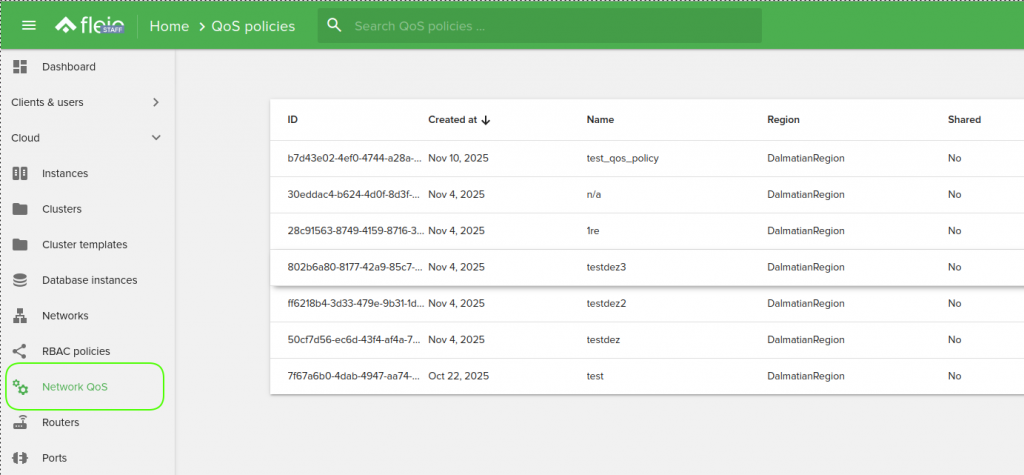
Task: Collapse the Cloud section
Action: pyautogui.click(x=155, y=138)
